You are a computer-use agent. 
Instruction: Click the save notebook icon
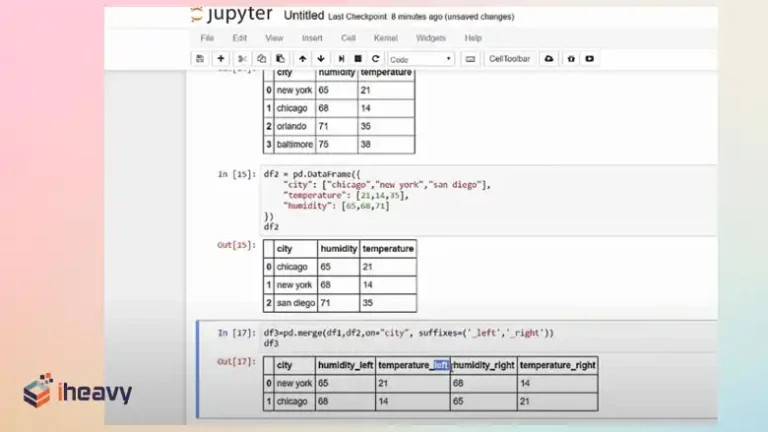(x=201, y=59)
